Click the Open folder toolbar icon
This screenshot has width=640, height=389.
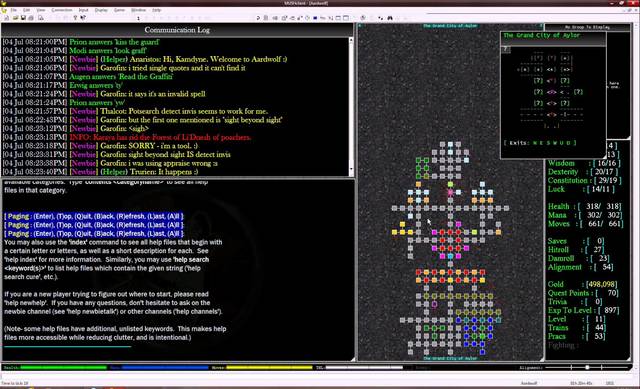click(x=16, y=18)
